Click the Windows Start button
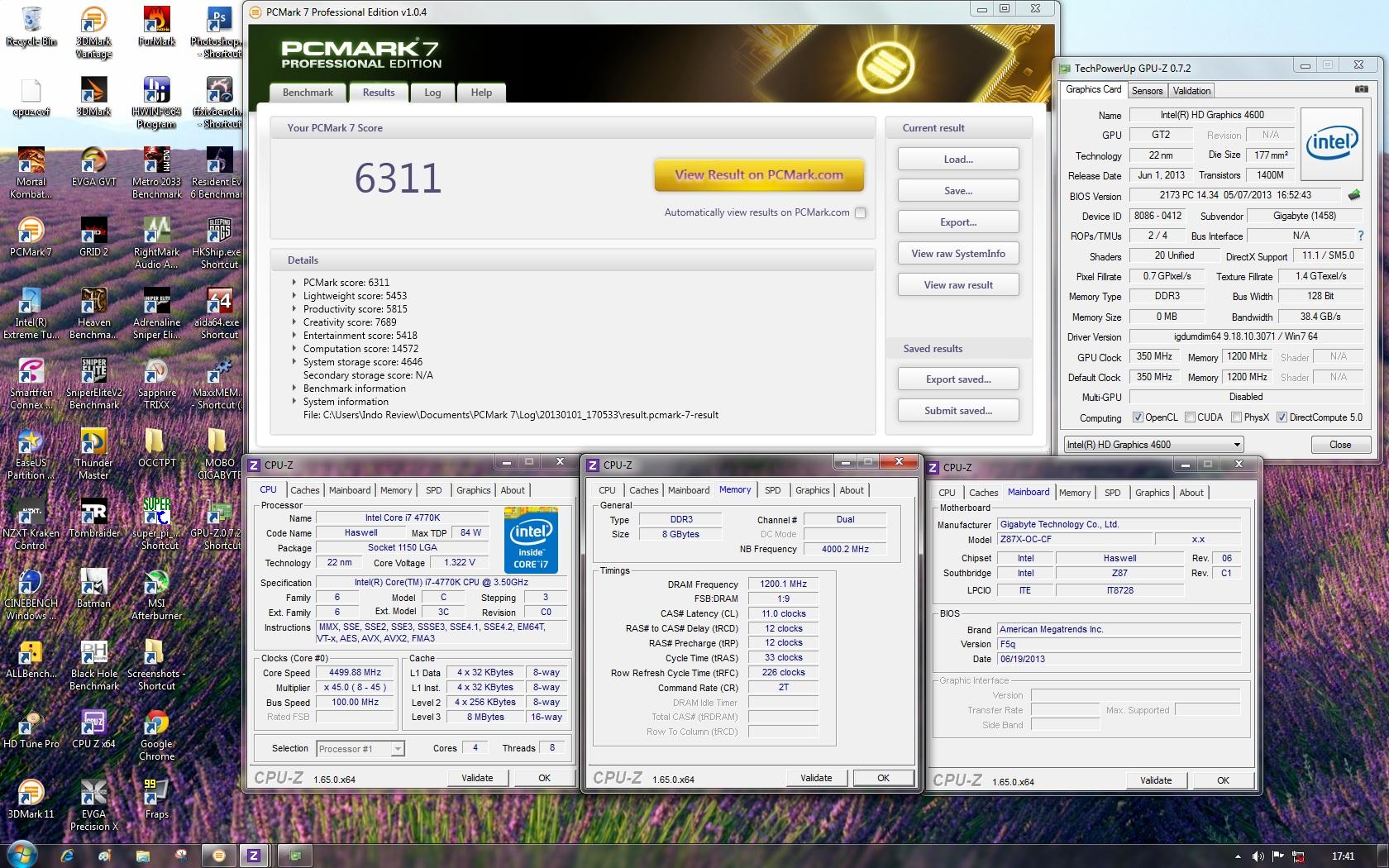This screenshot has width=1389, height=868. click(x=21, y=855)
